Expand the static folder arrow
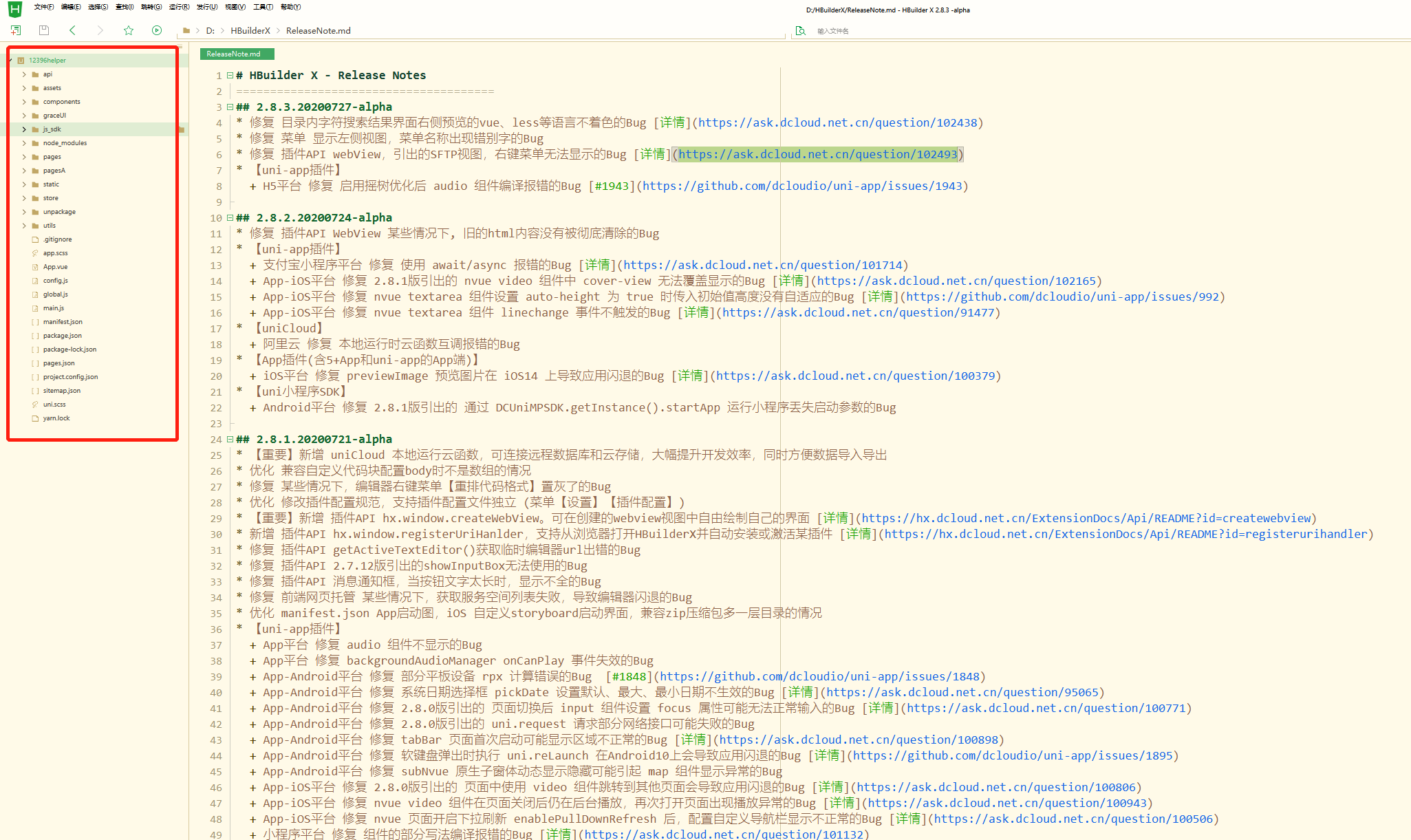Screen dimensions: 1411x840 coord(24,184)
